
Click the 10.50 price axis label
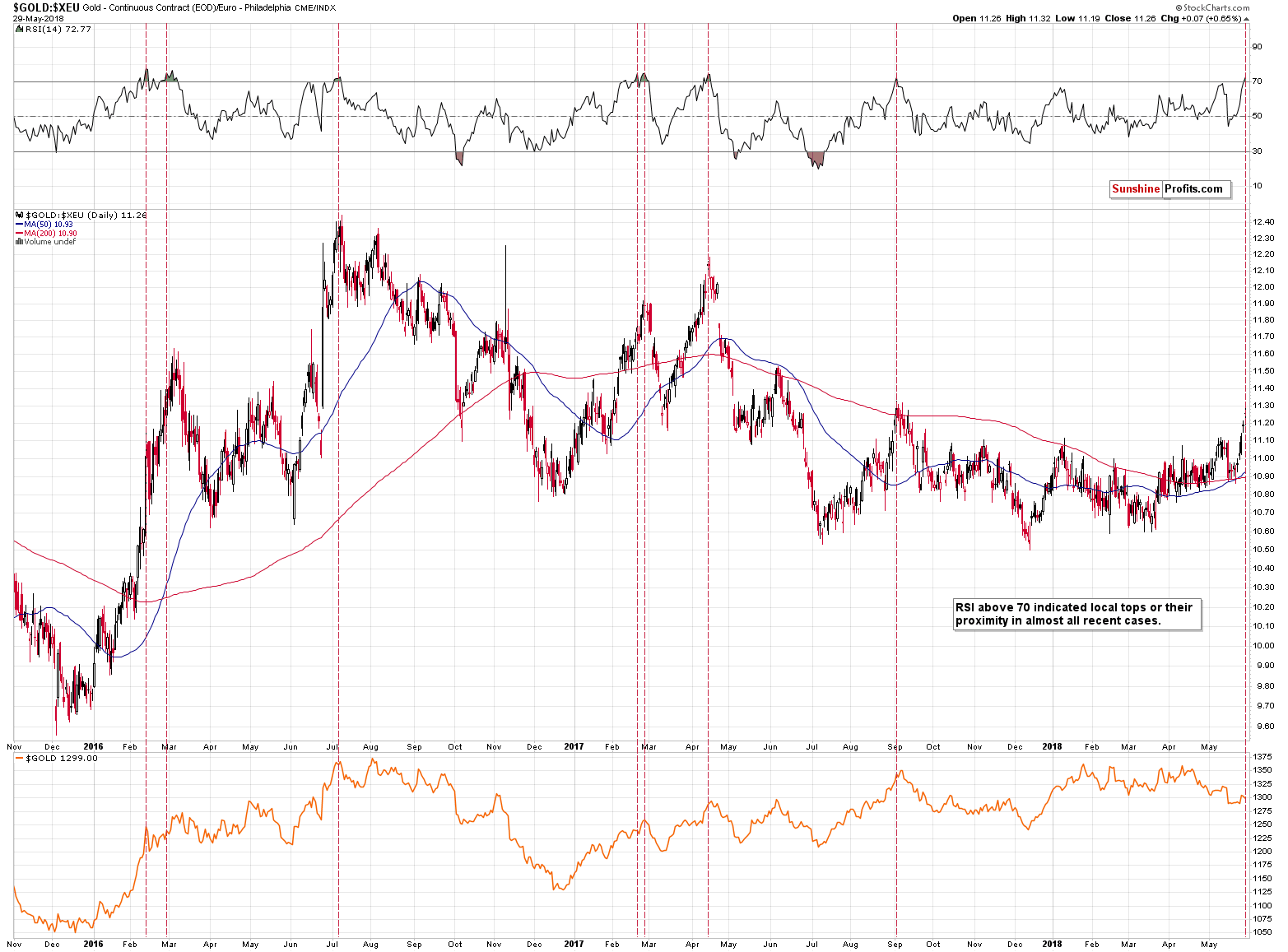[x=1262, y=550]
